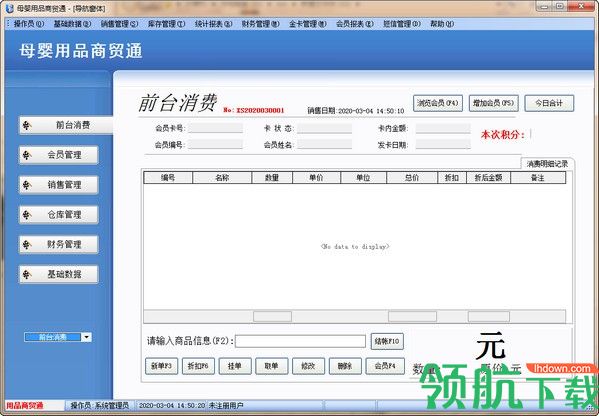The image size is (599, 416).
Task: Click the 发卡日期 field
Action: pos(443,144)
